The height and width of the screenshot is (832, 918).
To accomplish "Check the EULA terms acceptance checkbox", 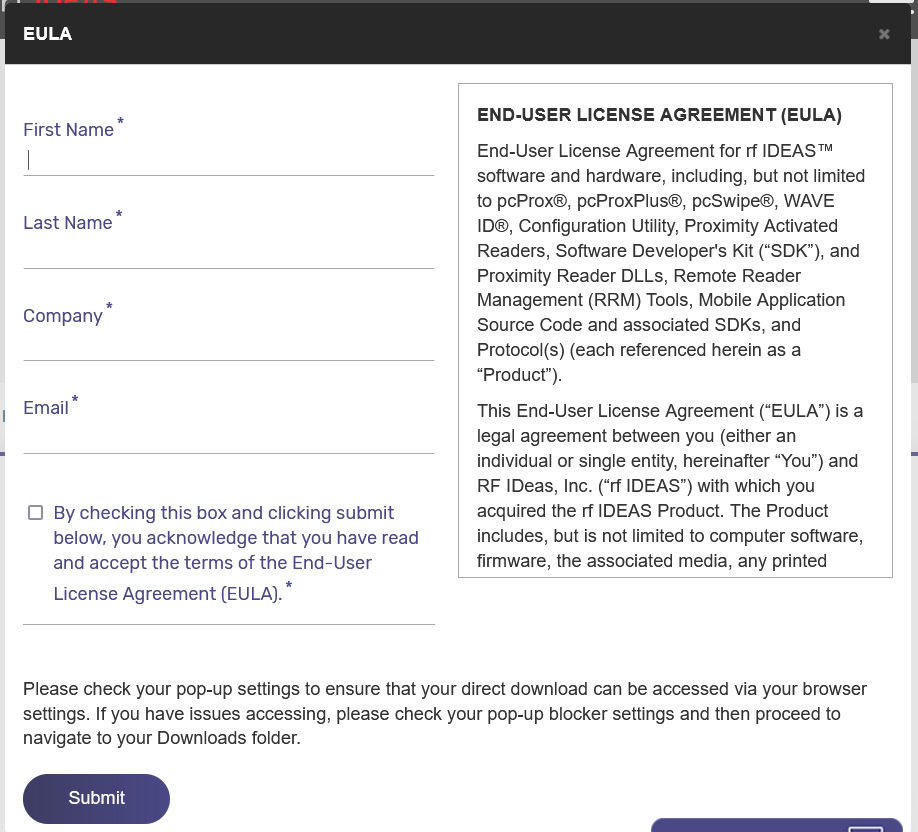I will coord(35,512).
